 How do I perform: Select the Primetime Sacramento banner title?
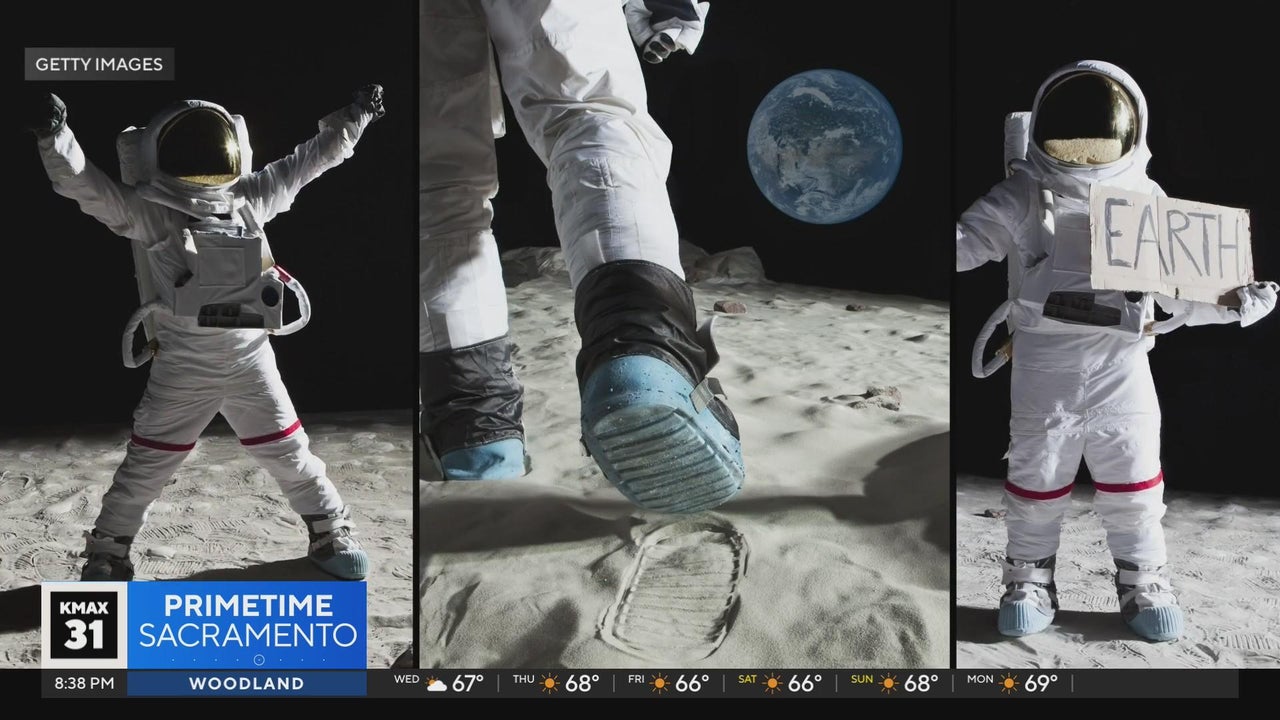(246, 620)
